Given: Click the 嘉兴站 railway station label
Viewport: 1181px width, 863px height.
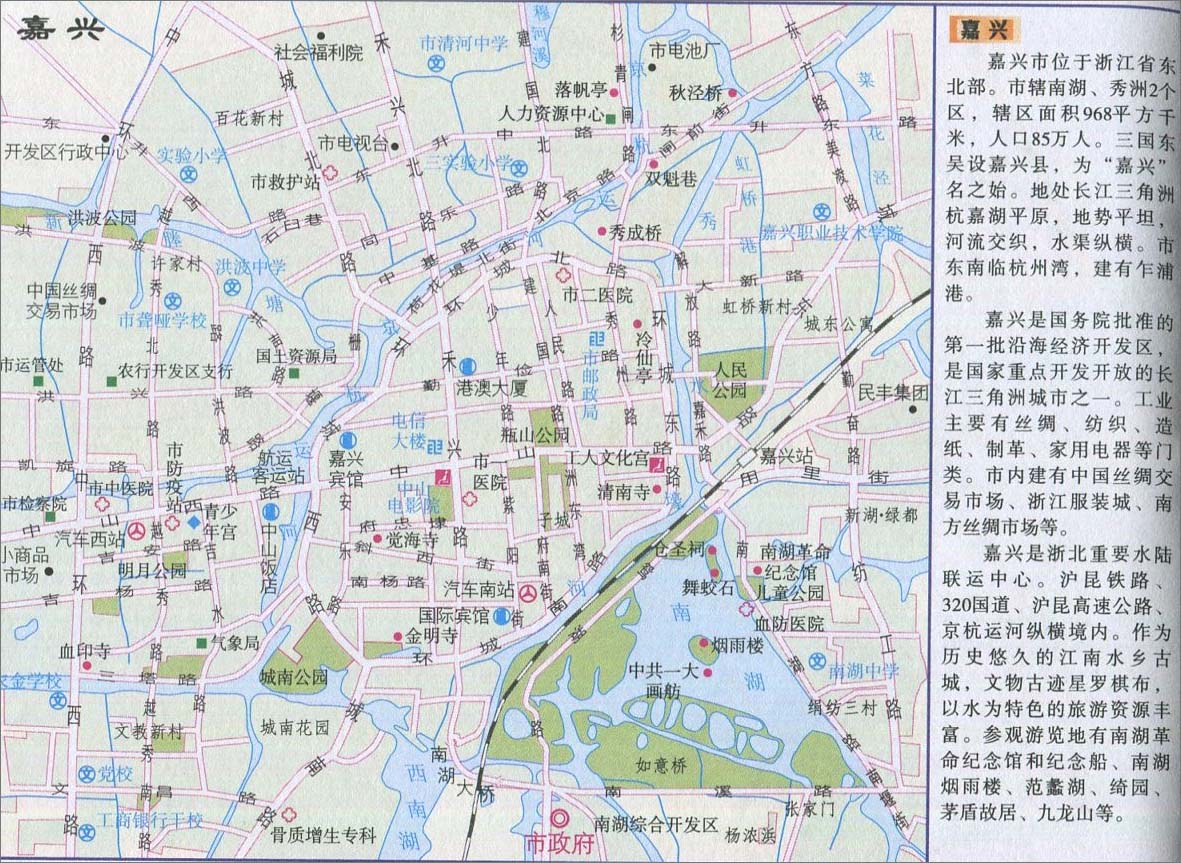Looking at the screenshot, I should [x=784, y=457].
